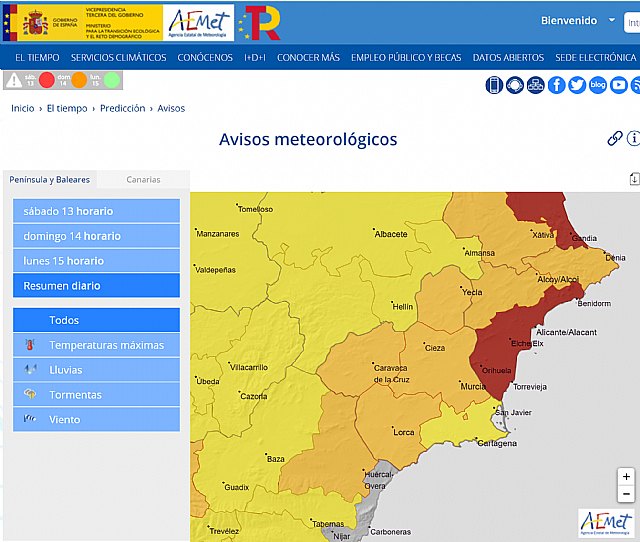Click the Cartagena label on the map

(497, 443)
